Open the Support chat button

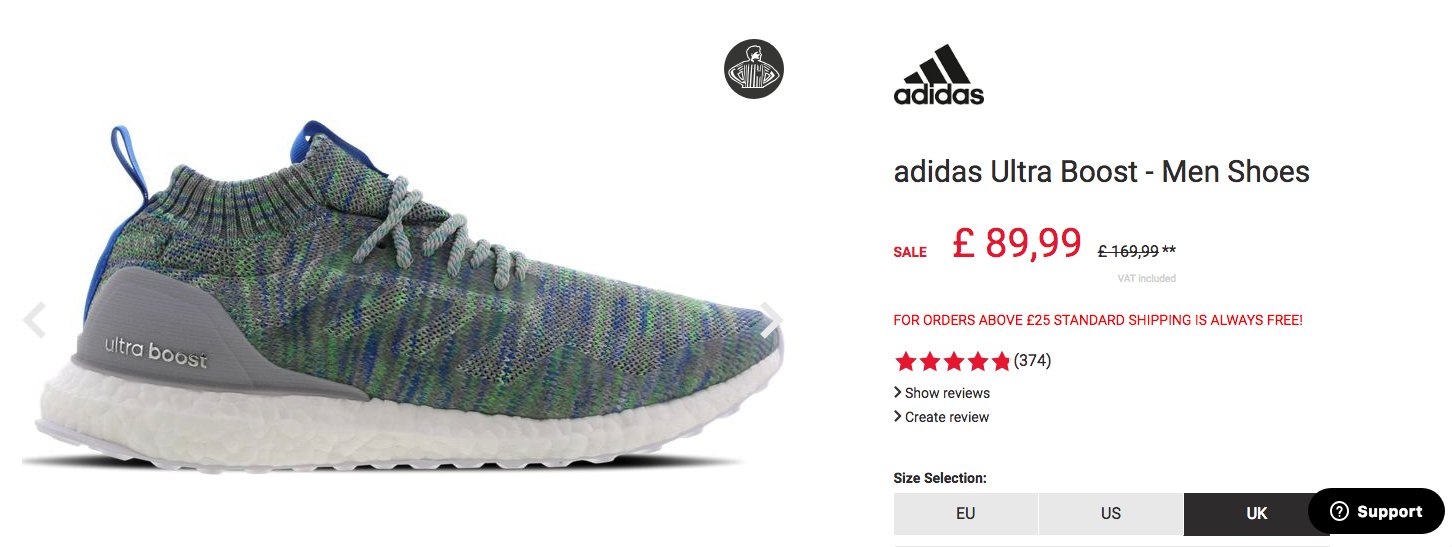[1376, 512]
